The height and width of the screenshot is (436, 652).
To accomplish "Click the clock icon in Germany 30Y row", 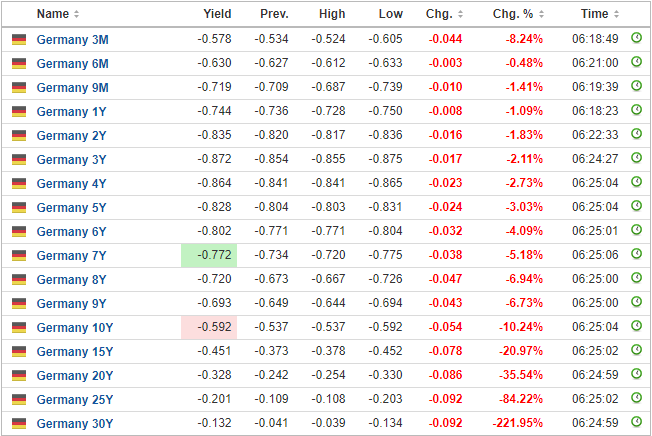I will pyautogui.click(x=636, y=421).
